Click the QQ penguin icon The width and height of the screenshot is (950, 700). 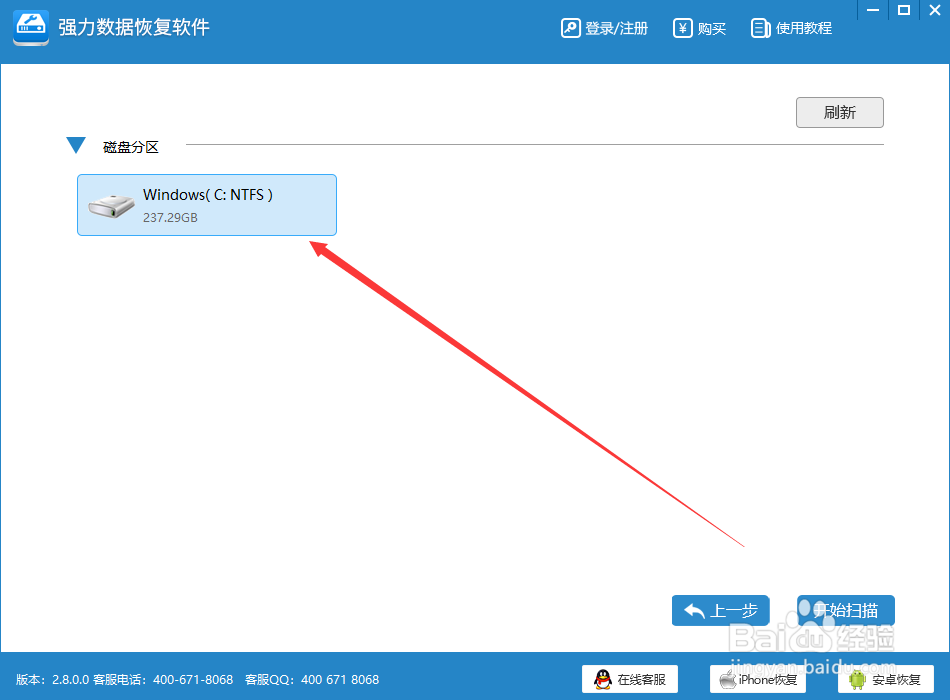click(x=603, y=679)
